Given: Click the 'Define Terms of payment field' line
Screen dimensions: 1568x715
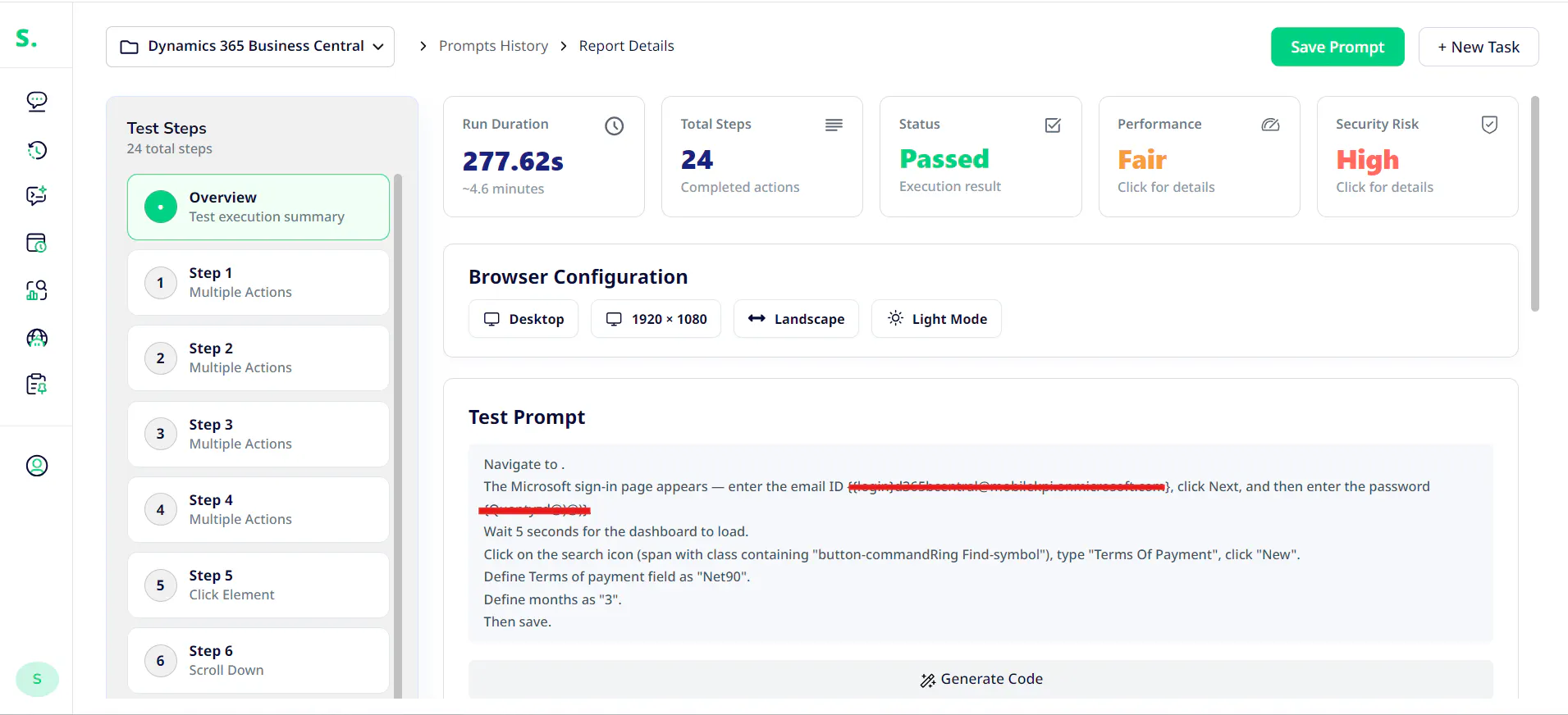Looking at the screenshot, I should pos(617,576).
